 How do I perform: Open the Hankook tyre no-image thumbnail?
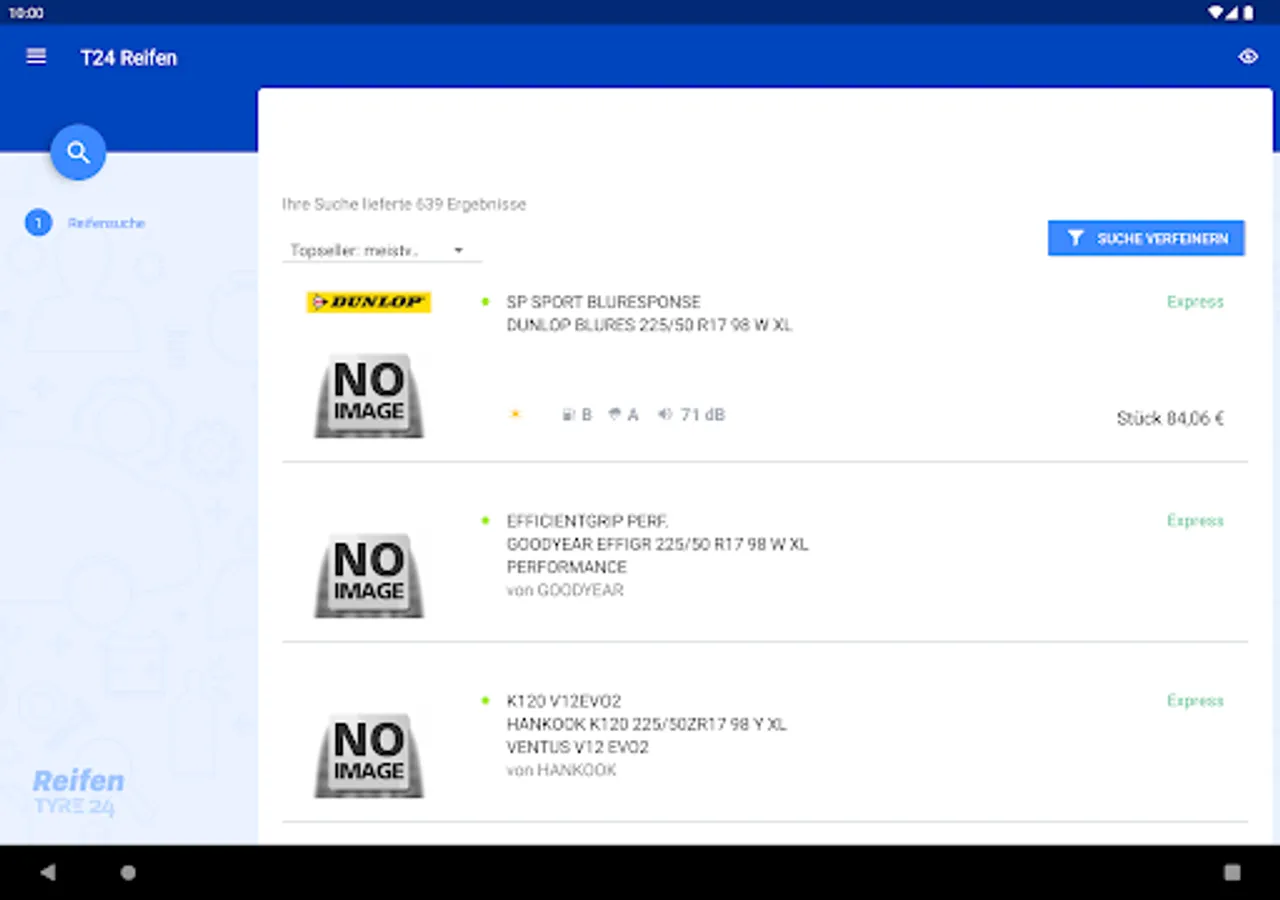(369, 756)
